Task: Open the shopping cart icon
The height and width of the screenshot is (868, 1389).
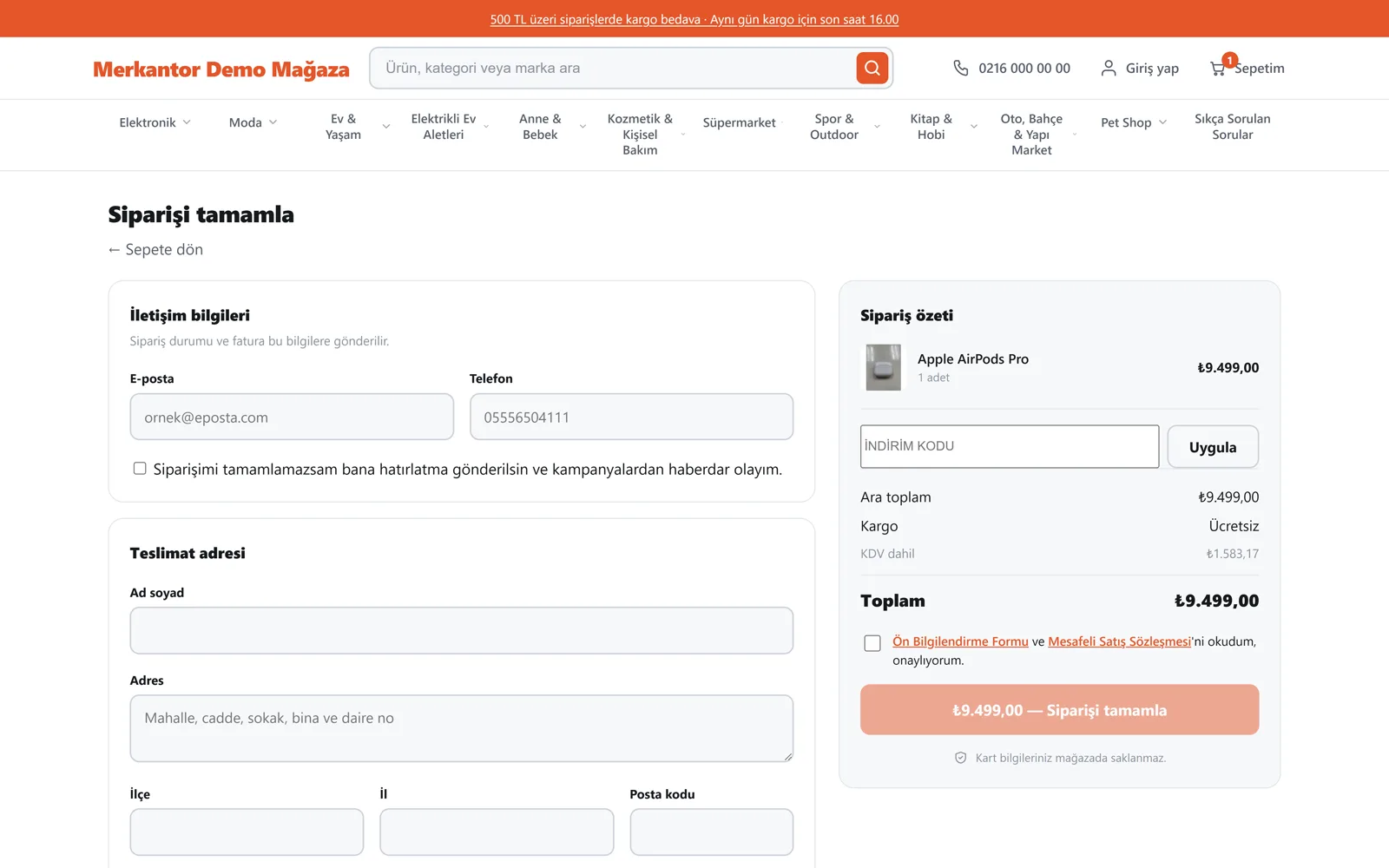Action: click(1218, 68)
